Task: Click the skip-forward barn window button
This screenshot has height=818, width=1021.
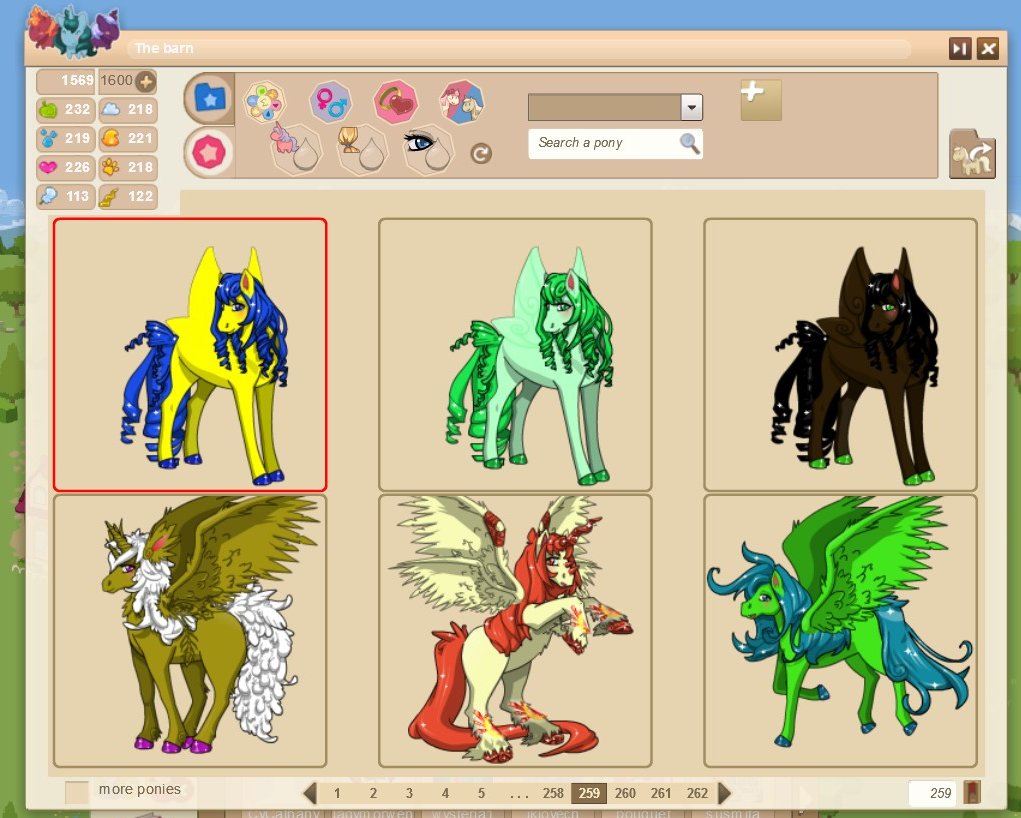Action: click(960, 49)
